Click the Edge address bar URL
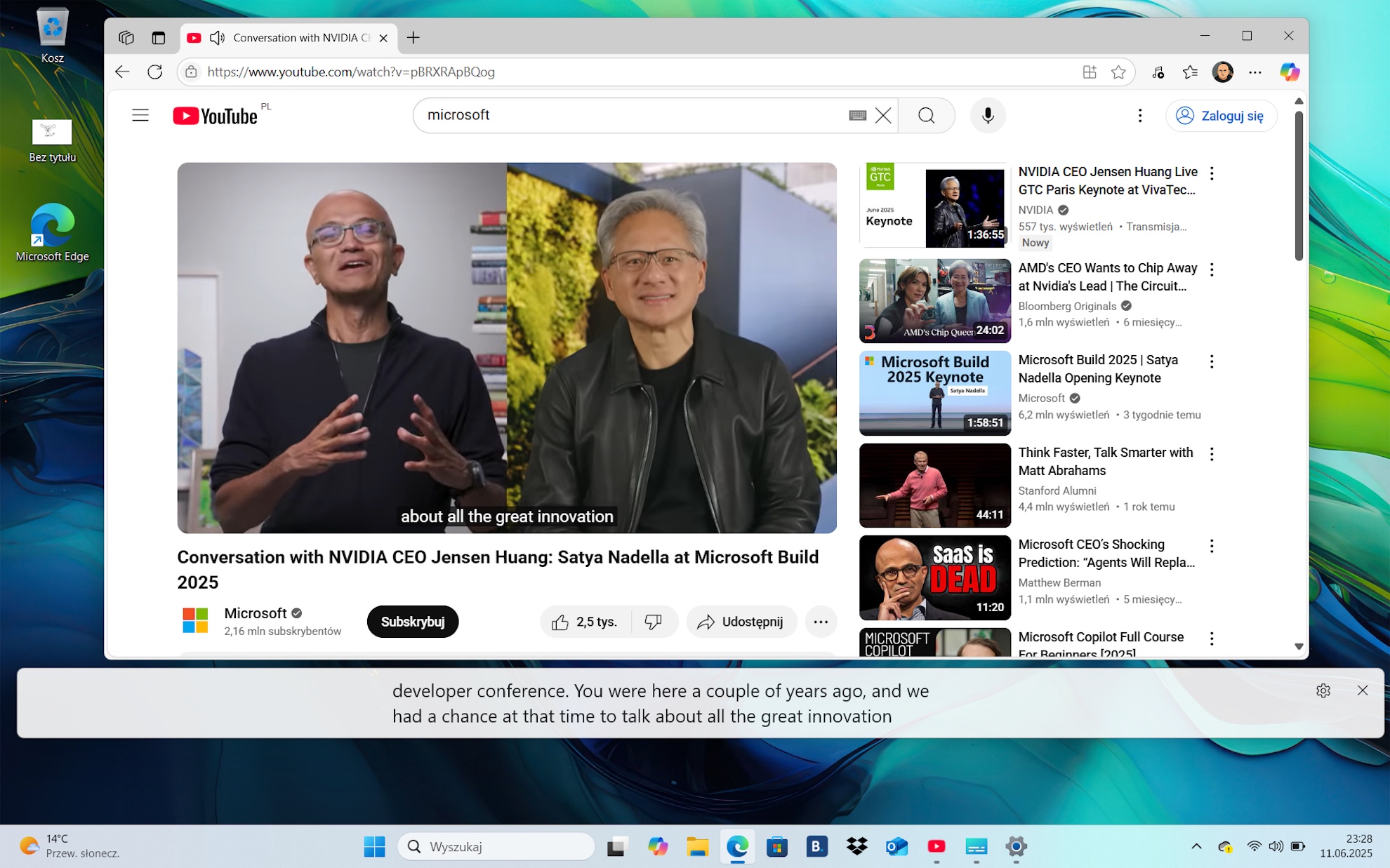The height and width of the screenshot is (868, 1390). [x=351, y=72]
